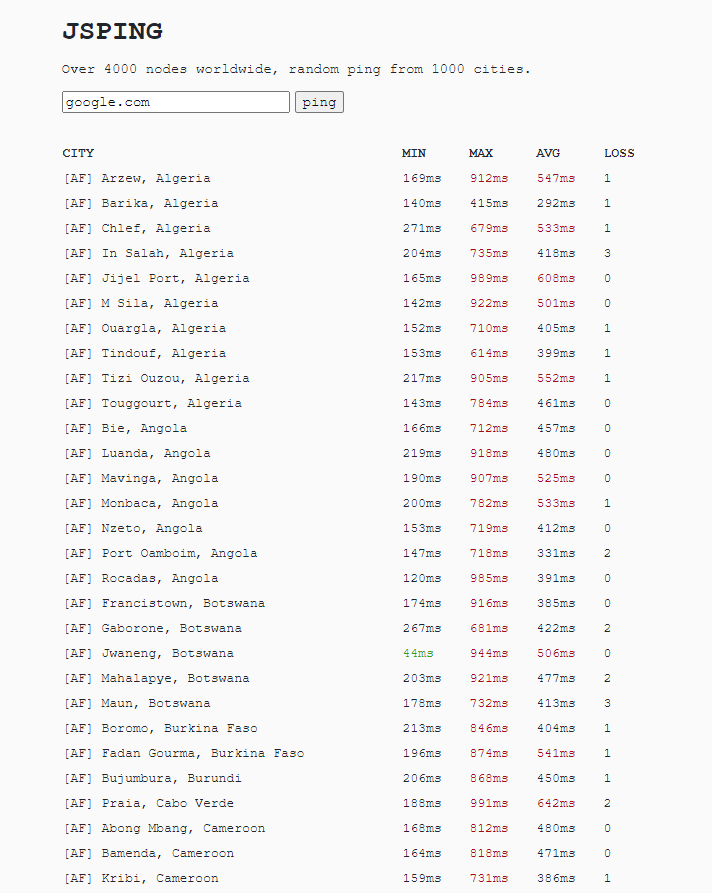The height and width of the screenshot is (893, 712).
Task: Select the Jwaneng, Botswana city entry
Action: [x=148, y=653]
